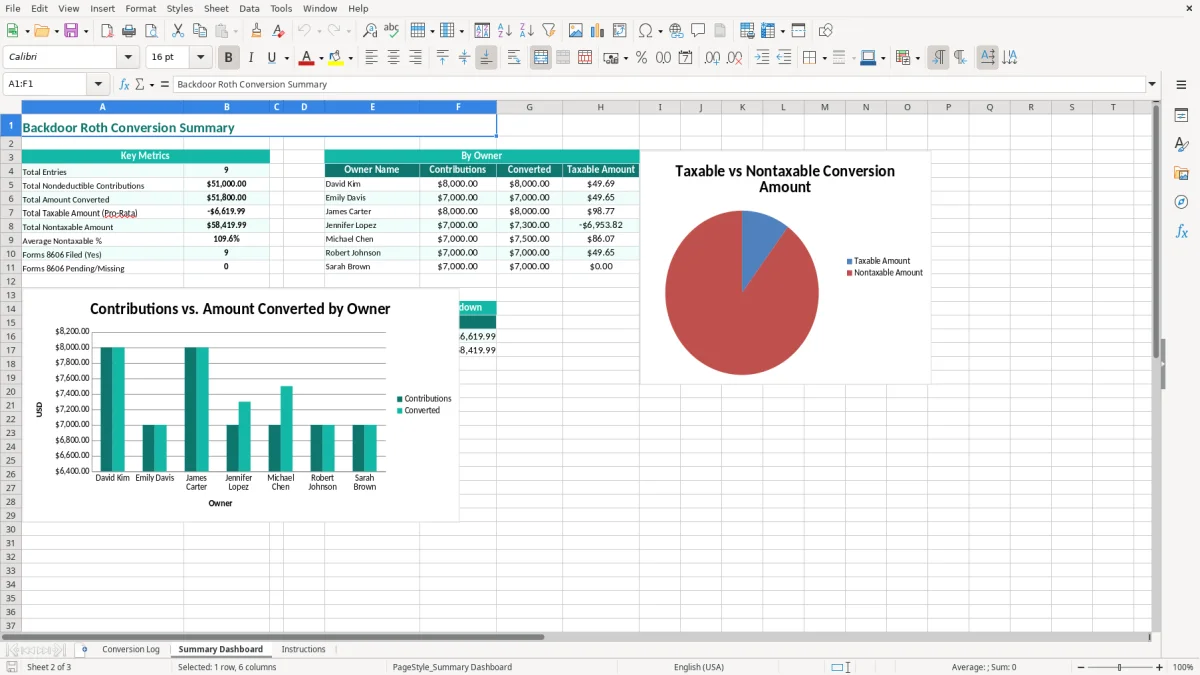The image size is (1200, 675).
Task: Run the Spelling check icon
Action: tap(392, 31)
